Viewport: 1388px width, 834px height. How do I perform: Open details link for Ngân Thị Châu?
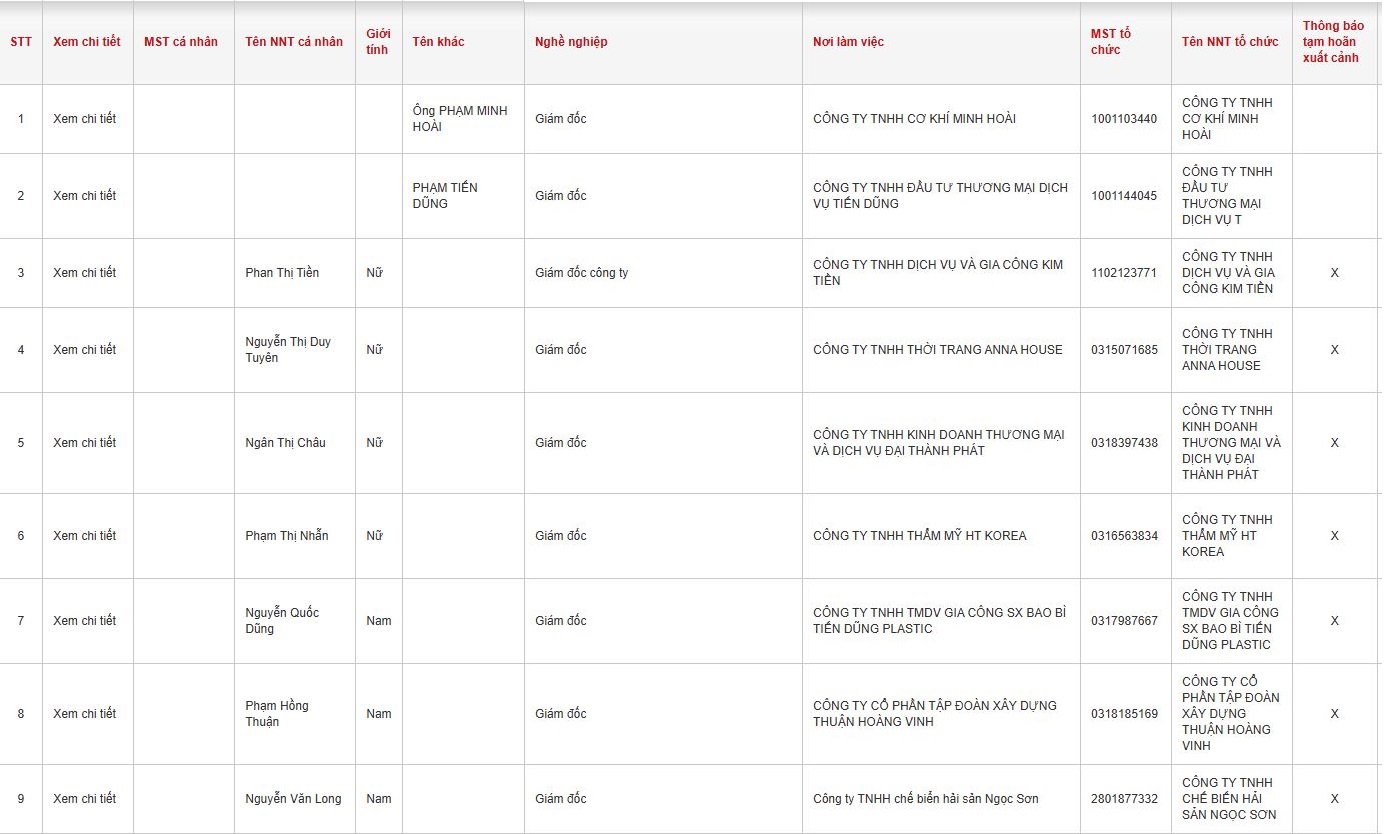[85, 443]
